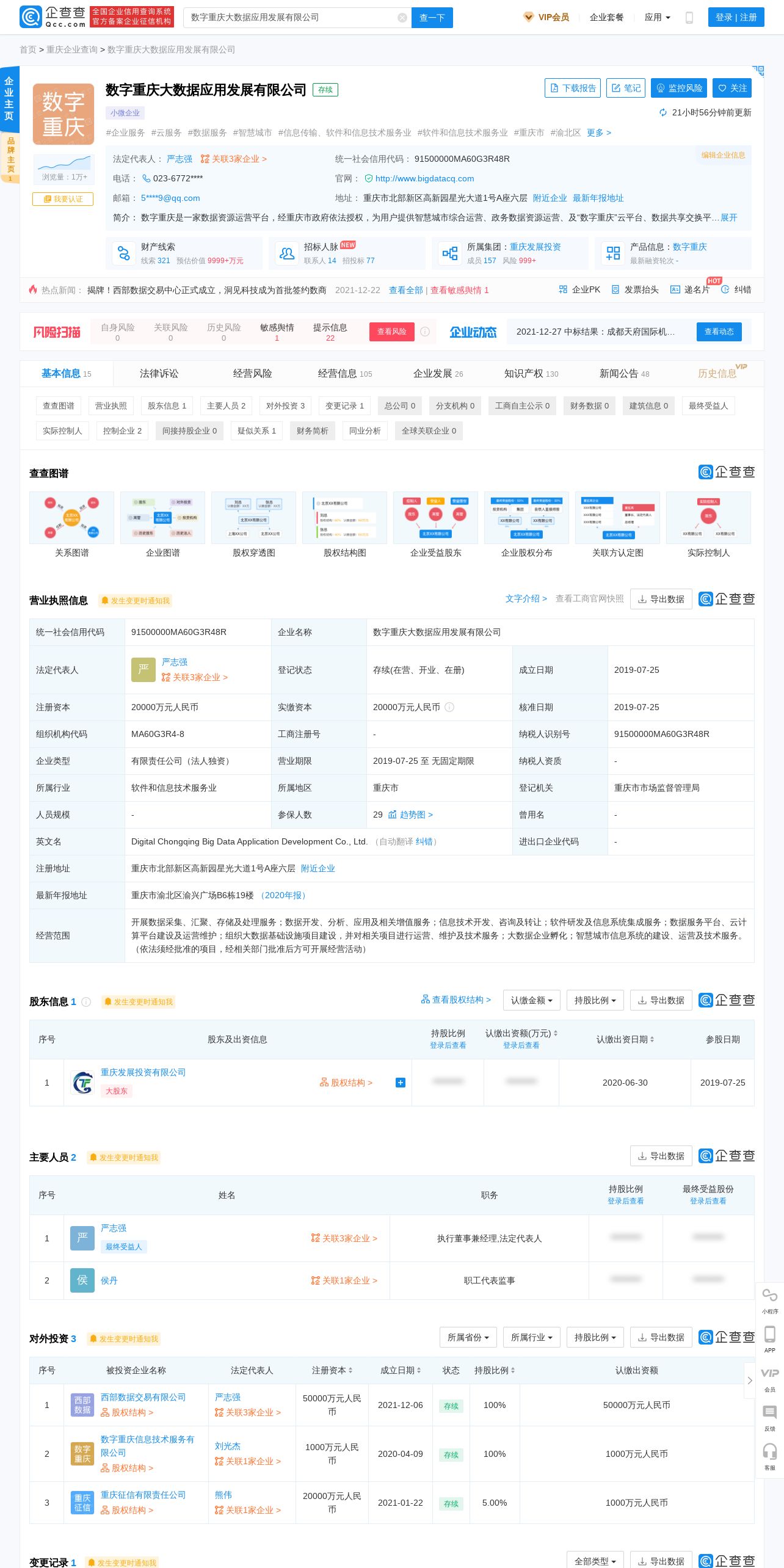Click the info icon next to 查看风险
Screen dimensions: 784x1568
(425, 332)
